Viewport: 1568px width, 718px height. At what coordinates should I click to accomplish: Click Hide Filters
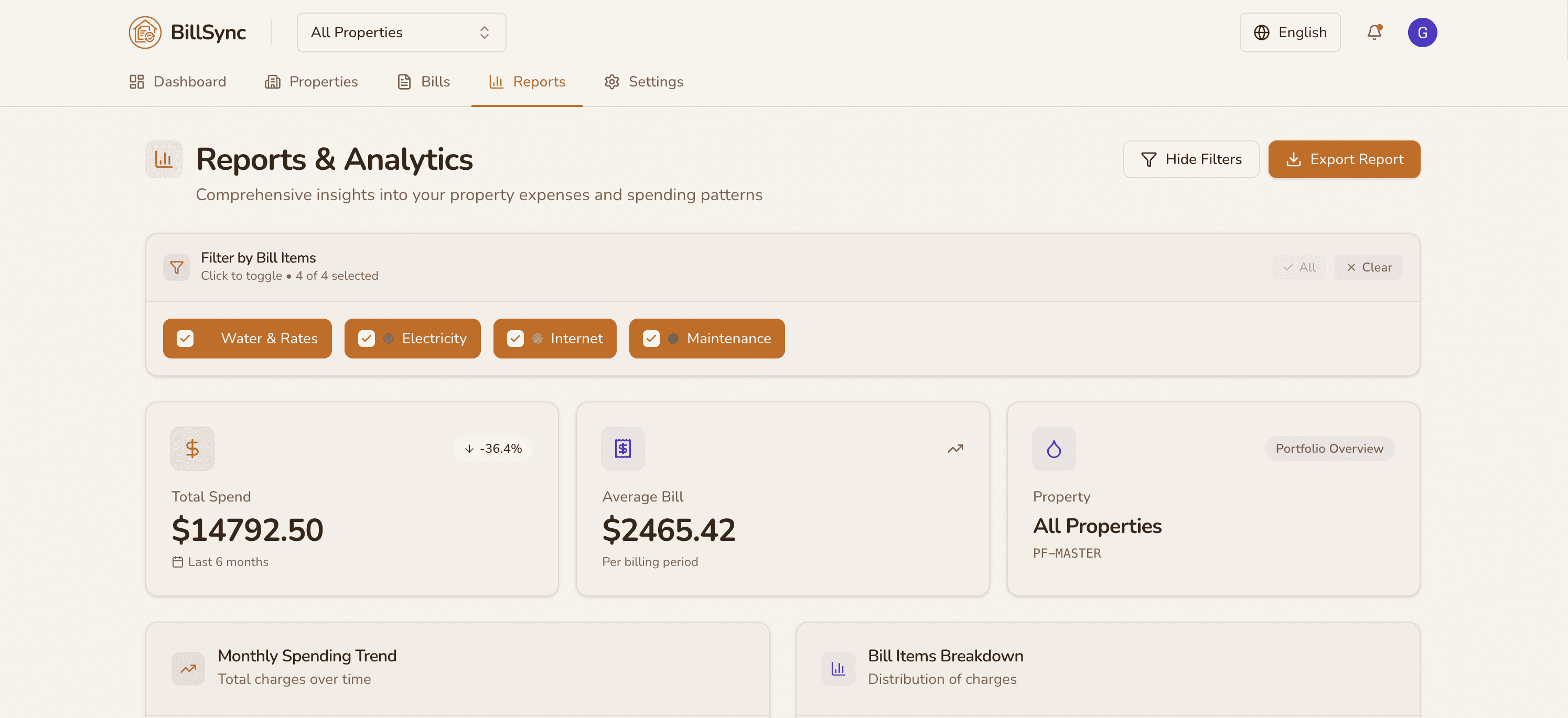pyautogui.click(x=1190, y=159)
